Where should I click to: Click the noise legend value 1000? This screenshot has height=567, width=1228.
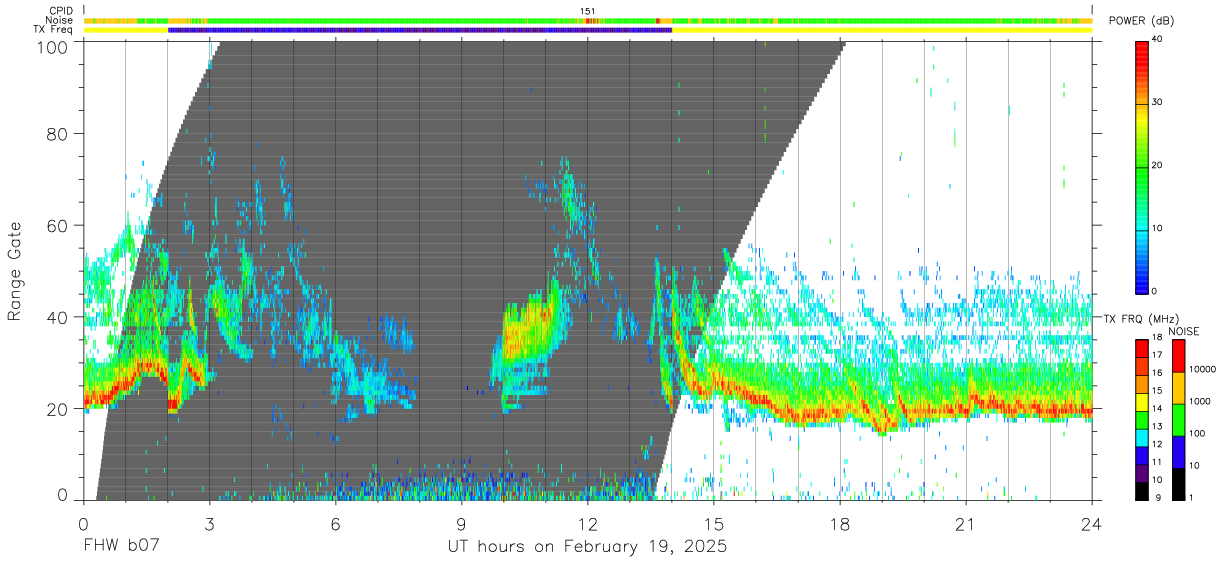[x=1199, y=401]
